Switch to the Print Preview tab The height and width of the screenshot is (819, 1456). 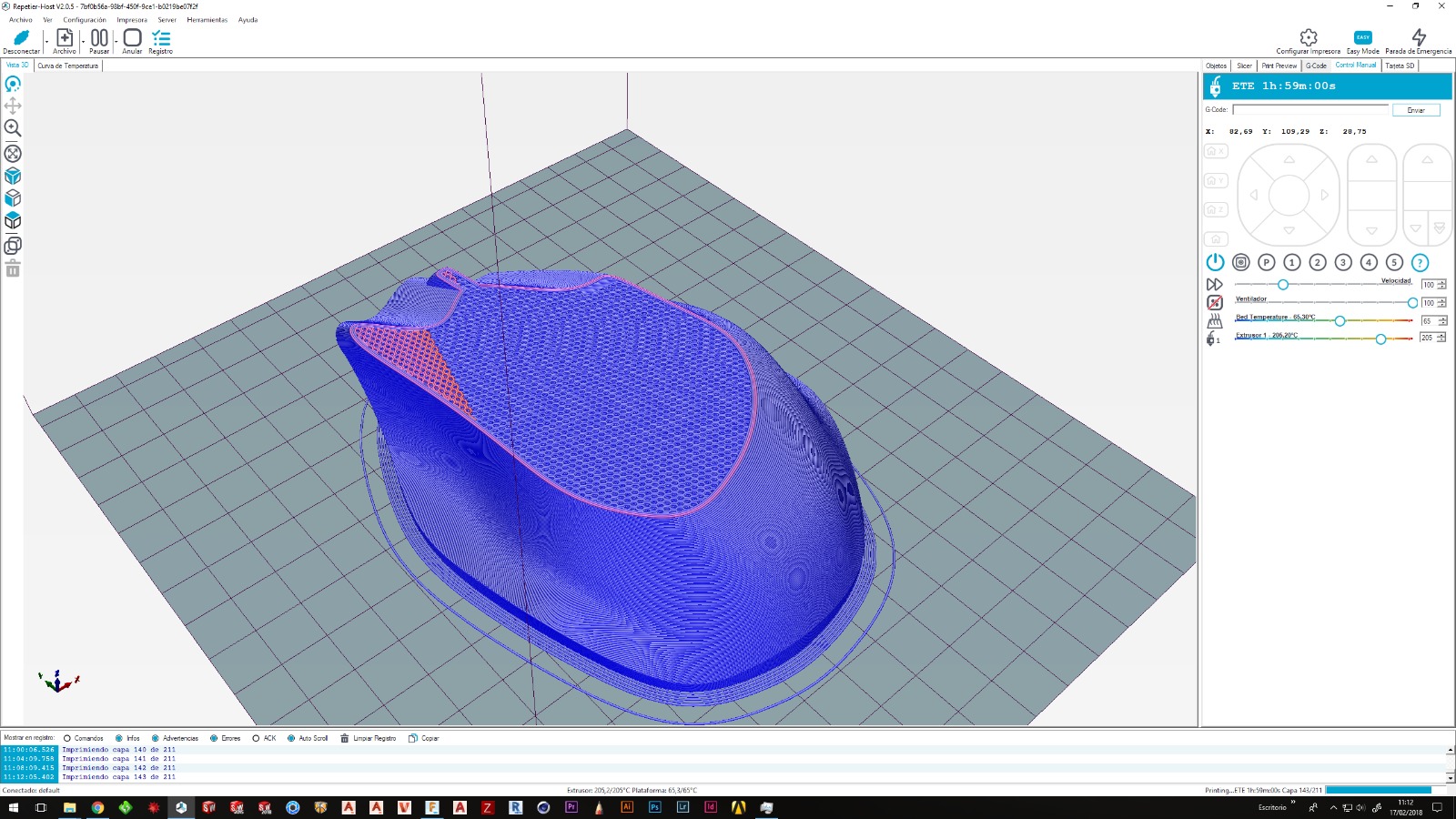pos(1279,66)
